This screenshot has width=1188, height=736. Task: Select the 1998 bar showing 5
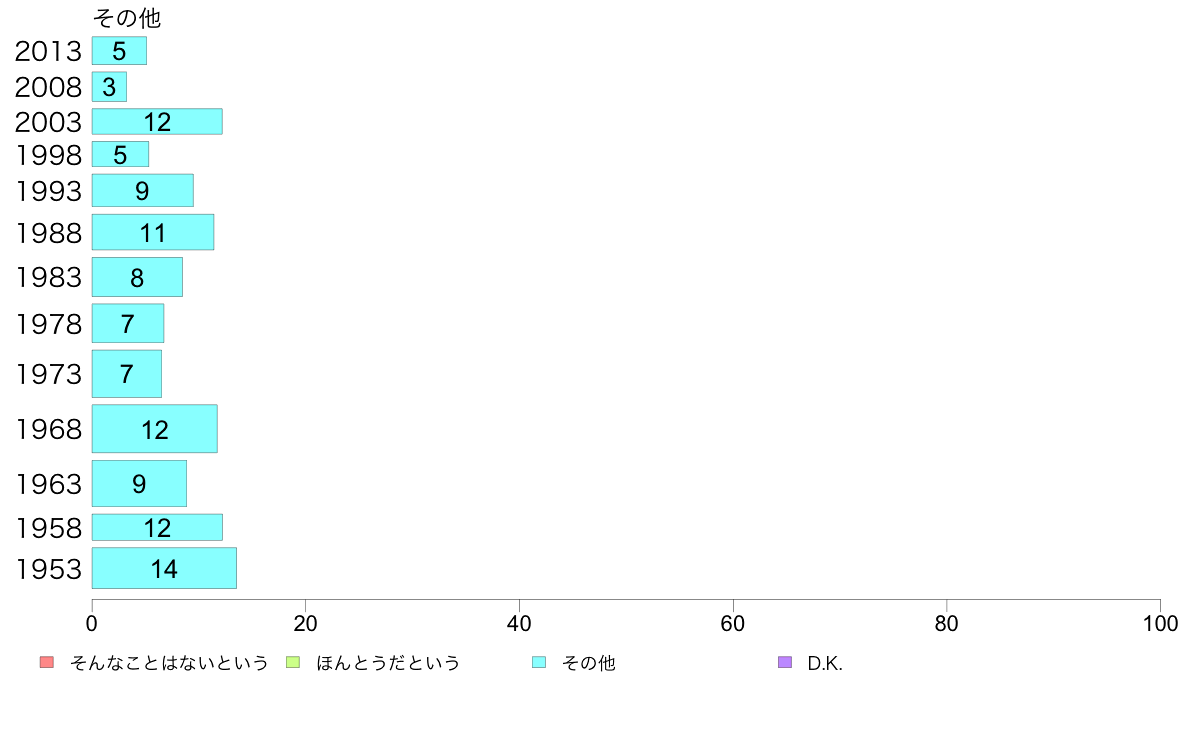pyautogui.click(x=120, y=155)
